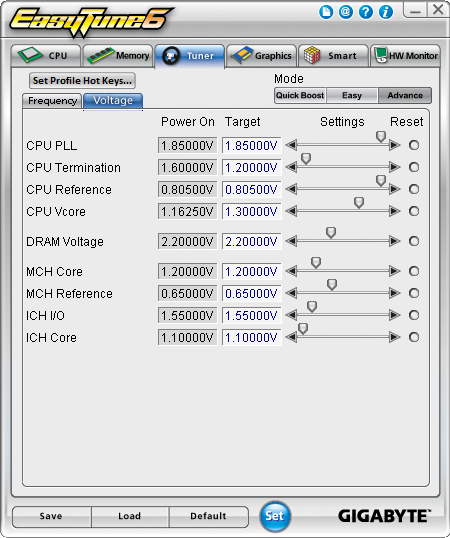Open the Graphics tab
The height and width of the screenshot is (538, 450).
(262, 56)
